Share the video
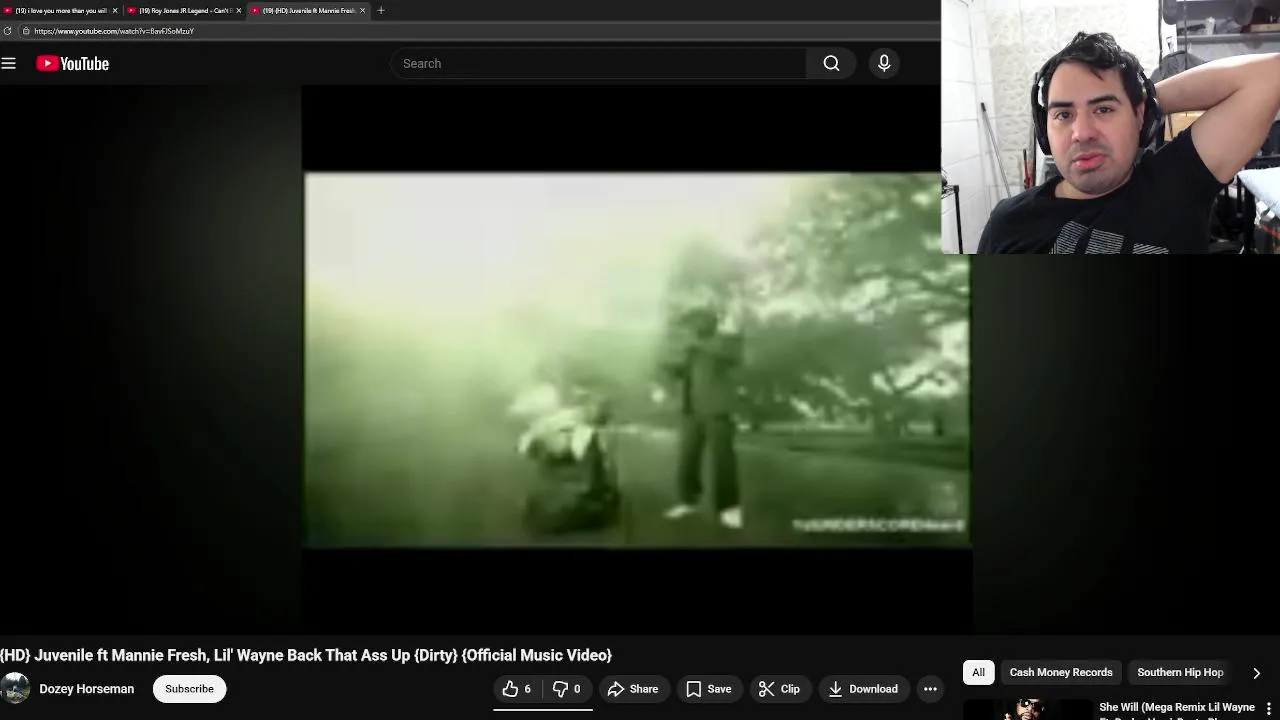The image size is (1280, 720). point(633,689)
